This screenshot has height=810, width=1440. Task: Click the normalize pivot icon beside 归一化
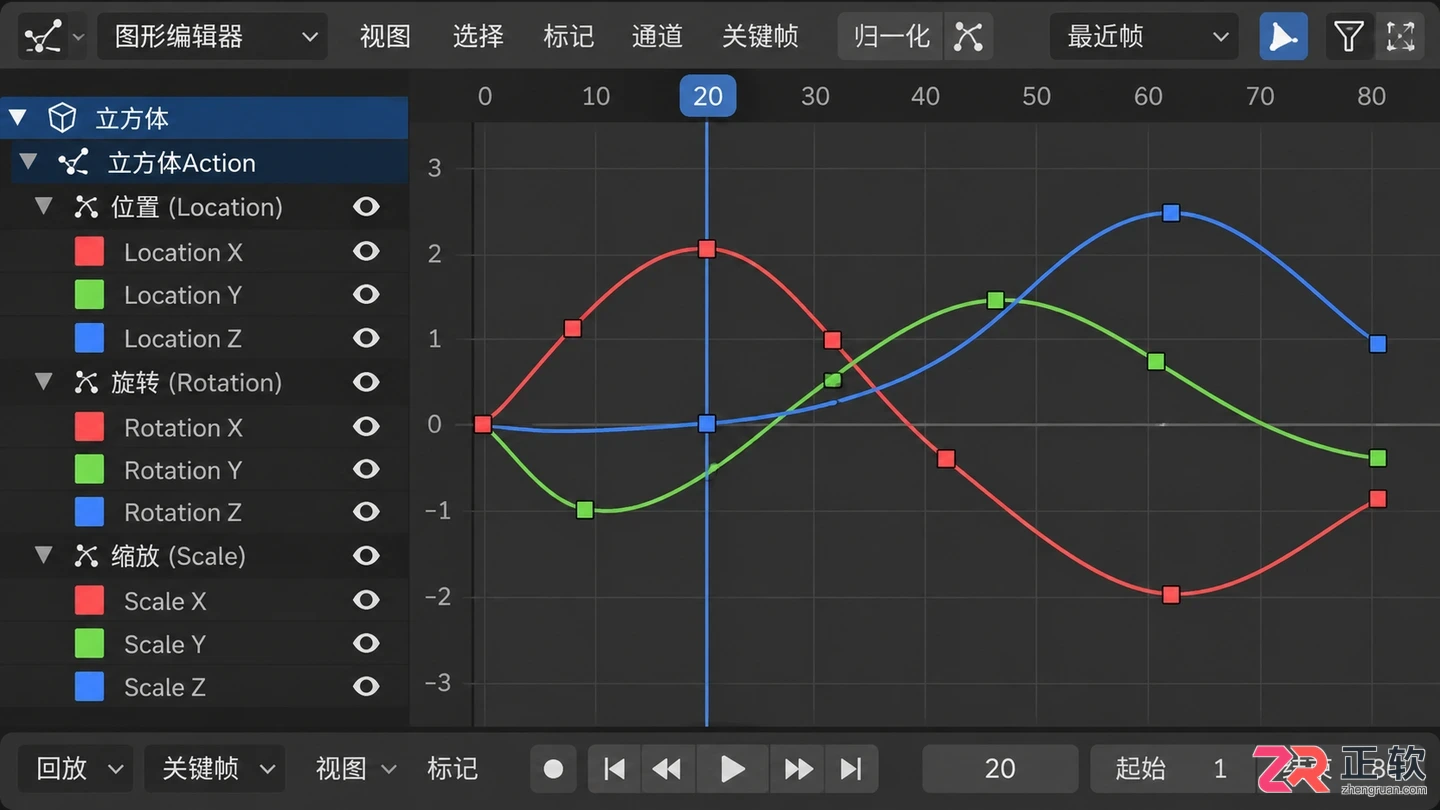968,37
